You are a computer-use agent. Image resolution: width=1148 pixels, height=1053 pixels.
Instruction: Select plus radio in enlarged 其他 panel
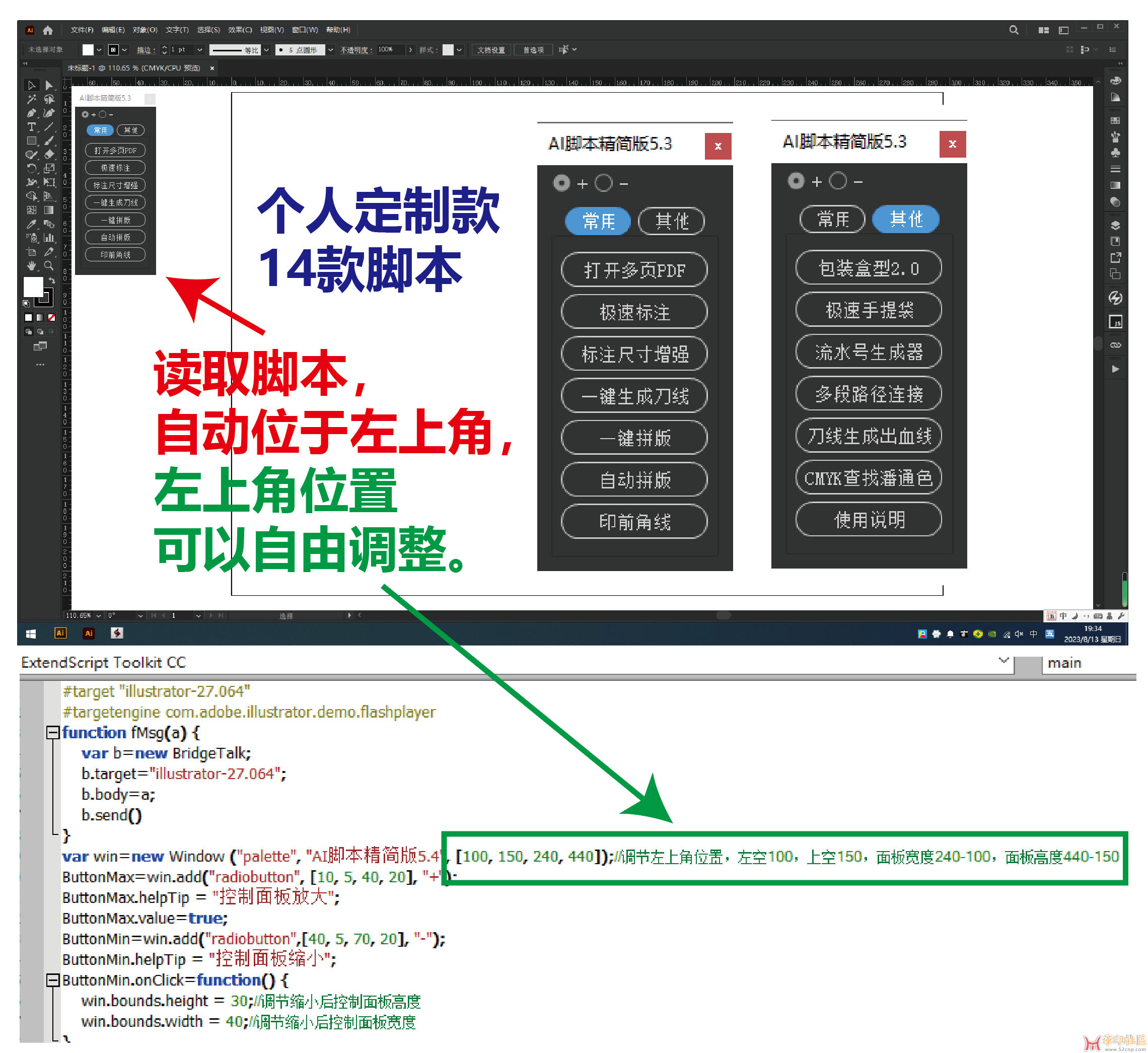point(796,181)
